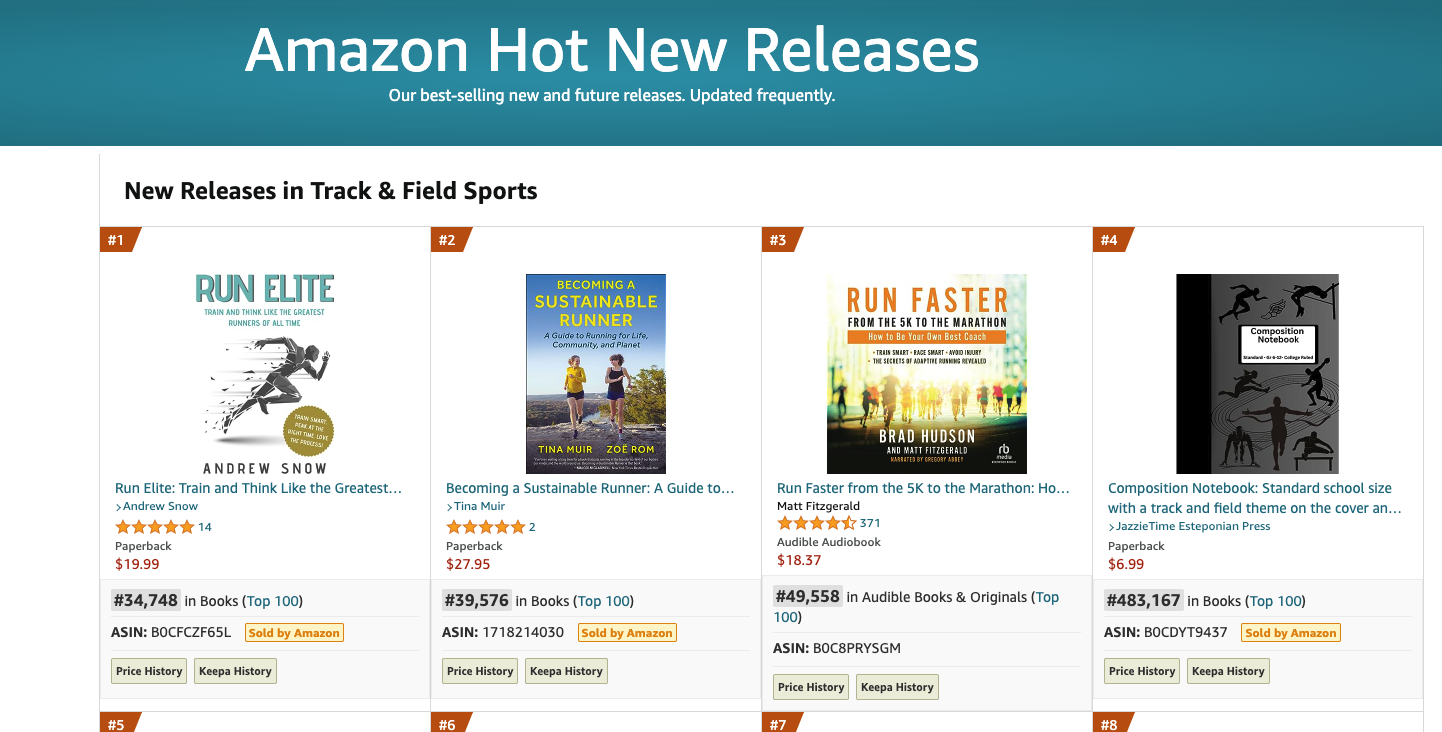Click the #1 rank ribbon badge

117,239
